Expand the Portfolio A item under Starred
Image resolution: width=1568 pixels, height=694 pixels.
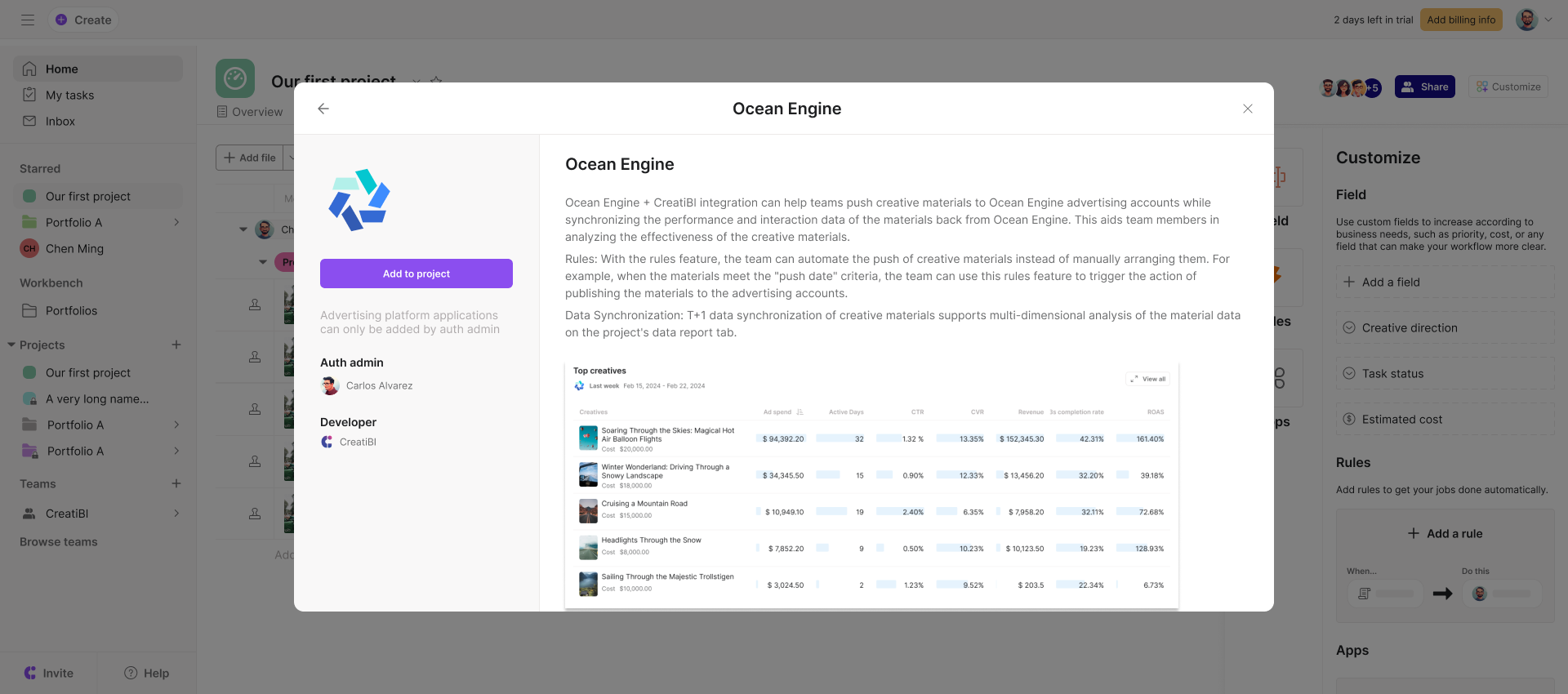tap(176, 222)
